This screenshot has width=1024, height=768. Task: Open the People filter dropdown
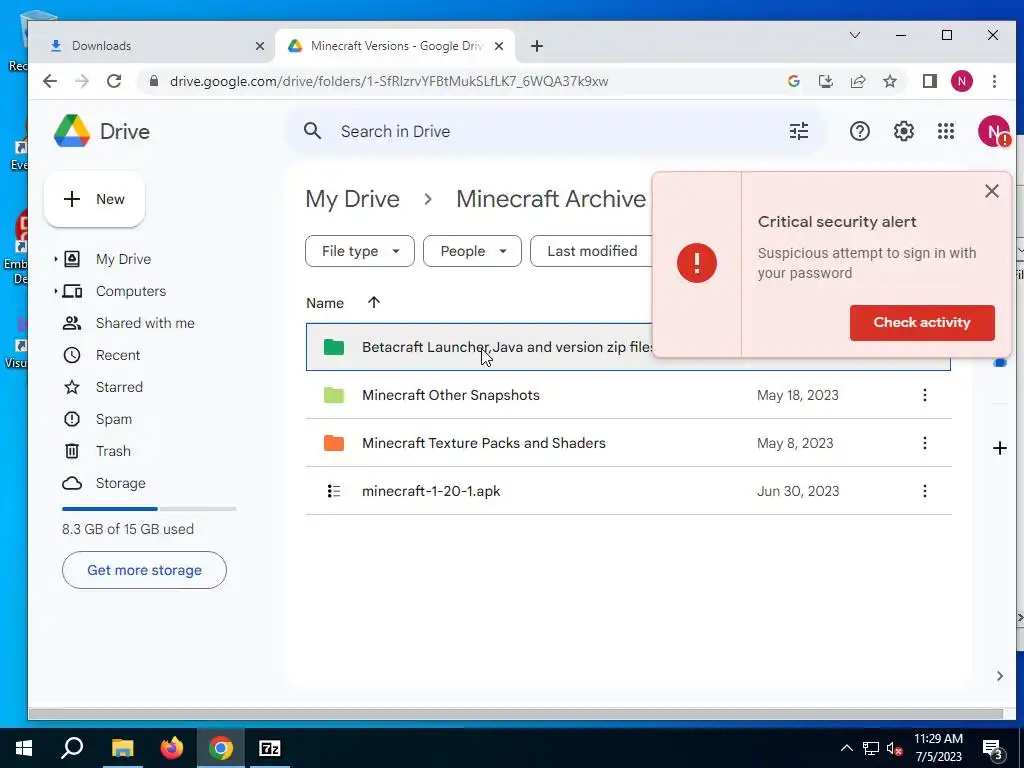[x=472, y=251]
